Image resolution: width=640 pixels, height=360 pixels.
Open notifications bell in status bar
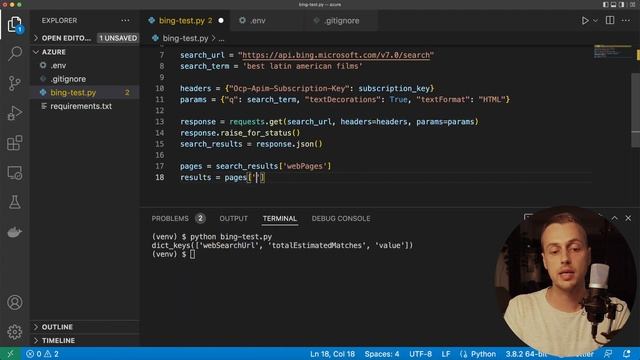[x=627, y=354]
